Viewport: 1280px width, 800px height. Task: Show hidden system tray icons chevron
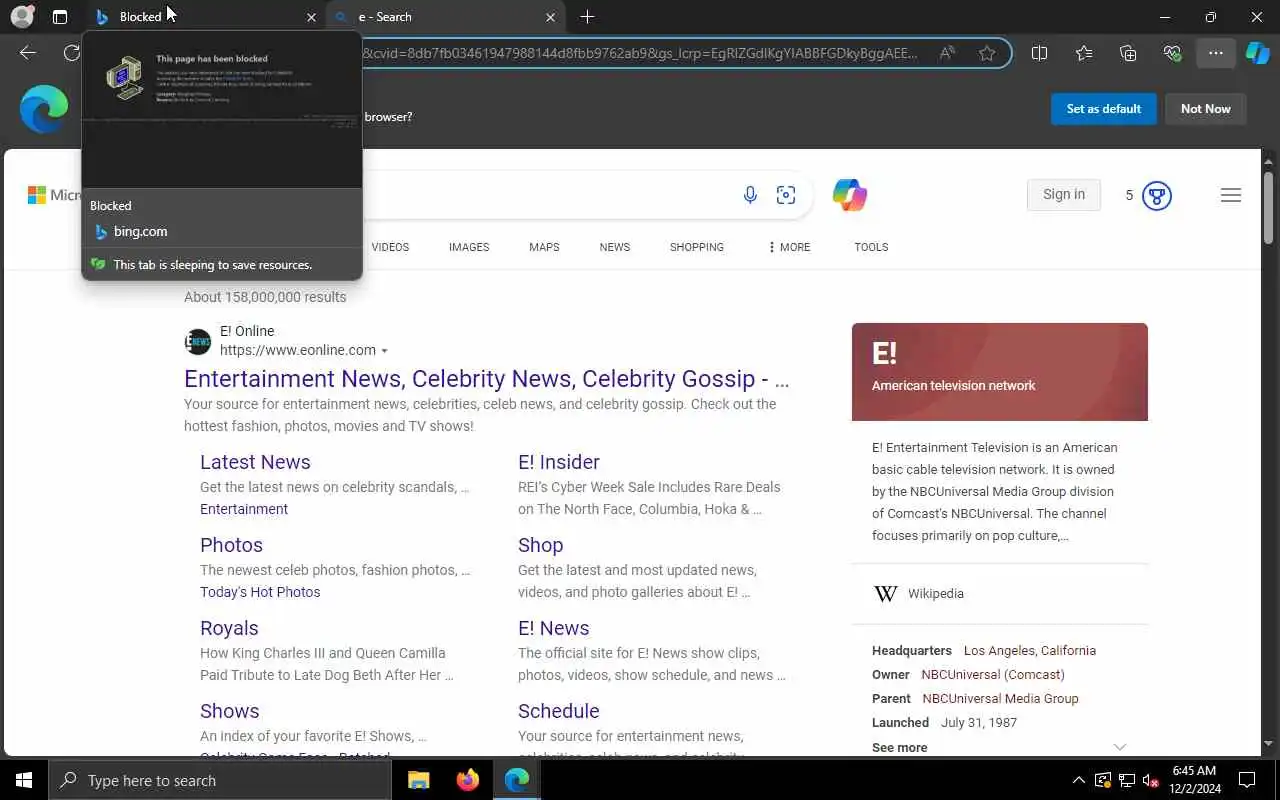1078,780
